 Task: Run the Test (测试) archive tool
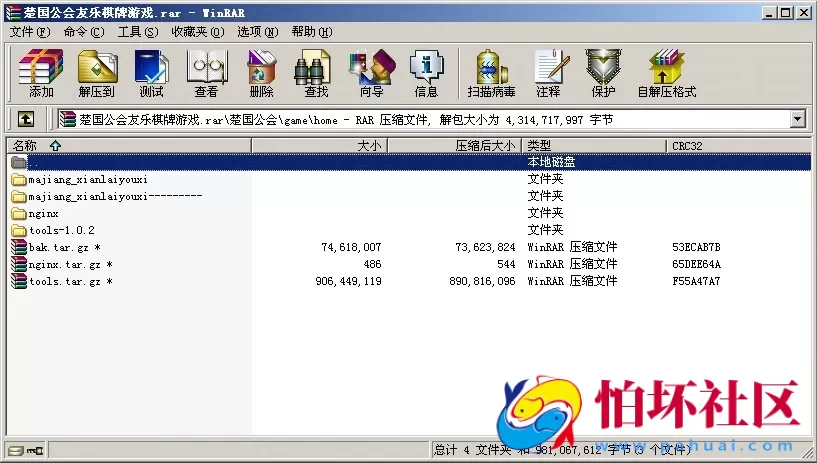(152, 73)
